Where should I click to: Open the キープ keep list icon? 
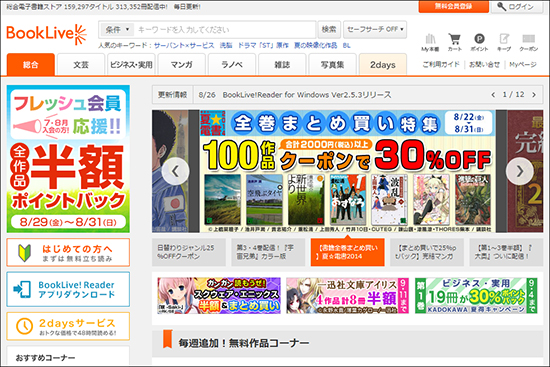click(x=504, y=42)
